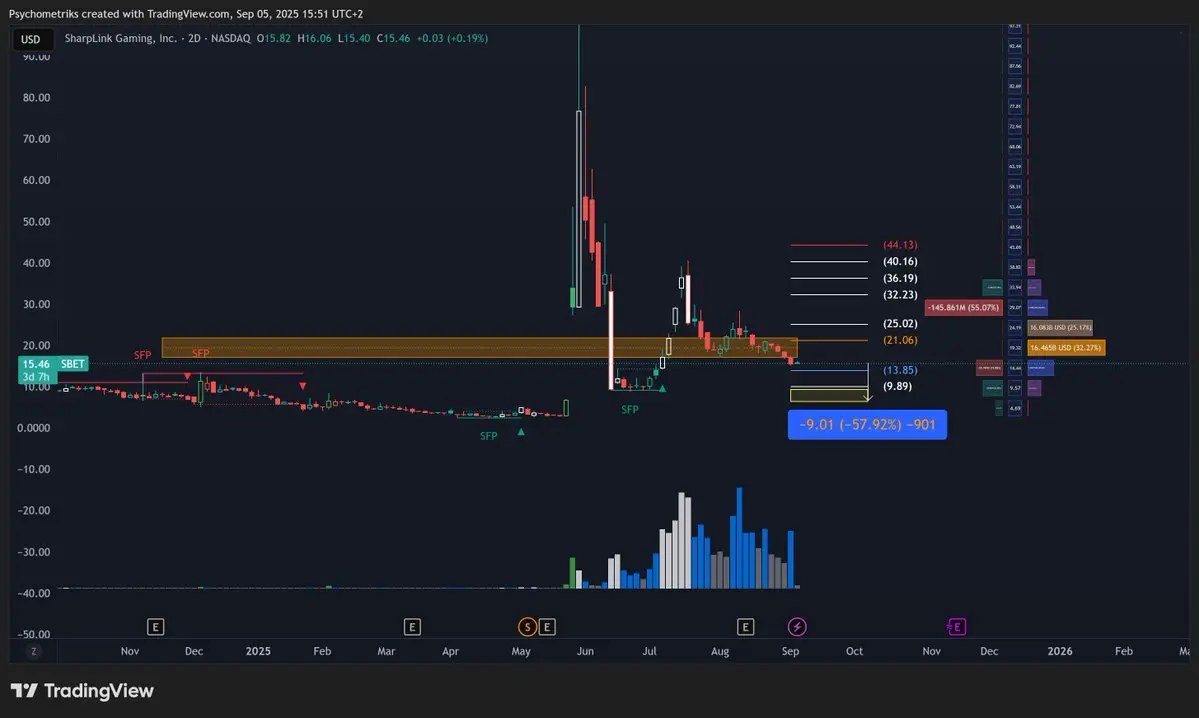Click the 2D interval label in header
This screenshot has width=1199, height=718.
pos(194,38)
